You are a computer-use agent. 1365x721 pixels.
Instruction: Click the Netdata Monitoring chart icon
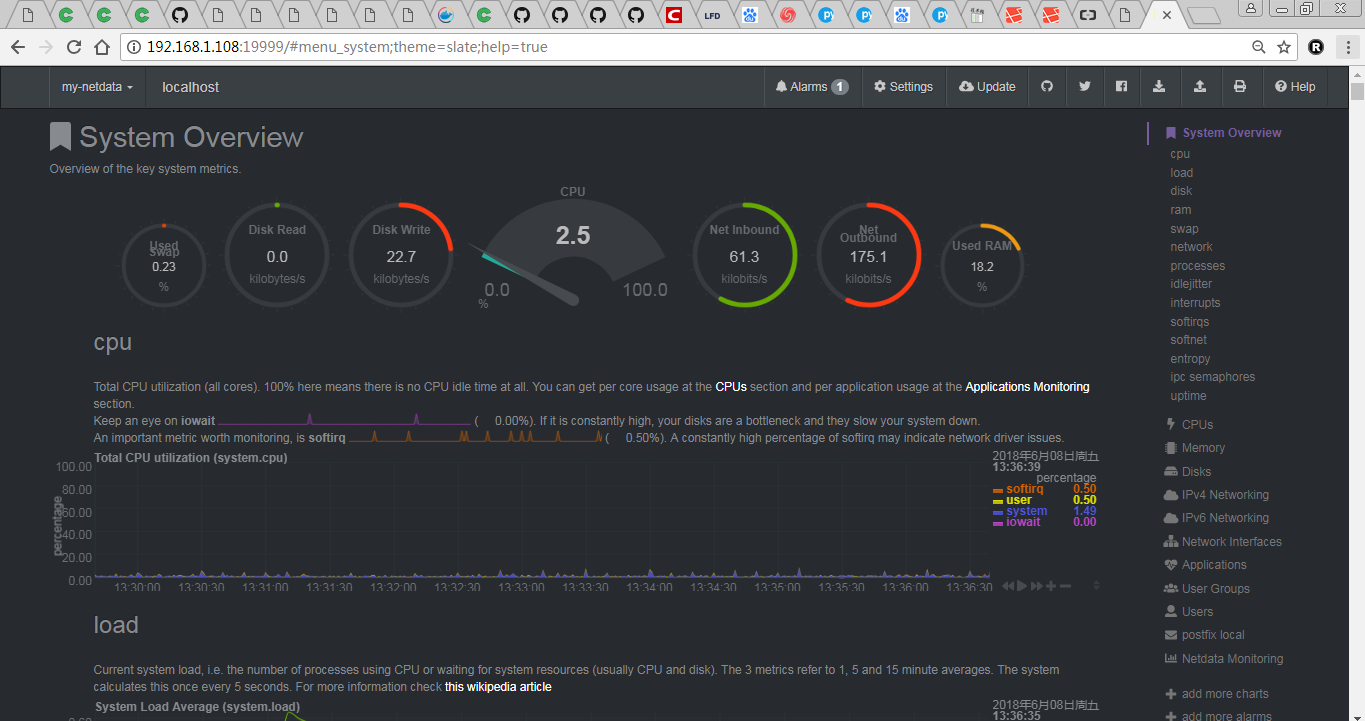[x=1172, y=658]
